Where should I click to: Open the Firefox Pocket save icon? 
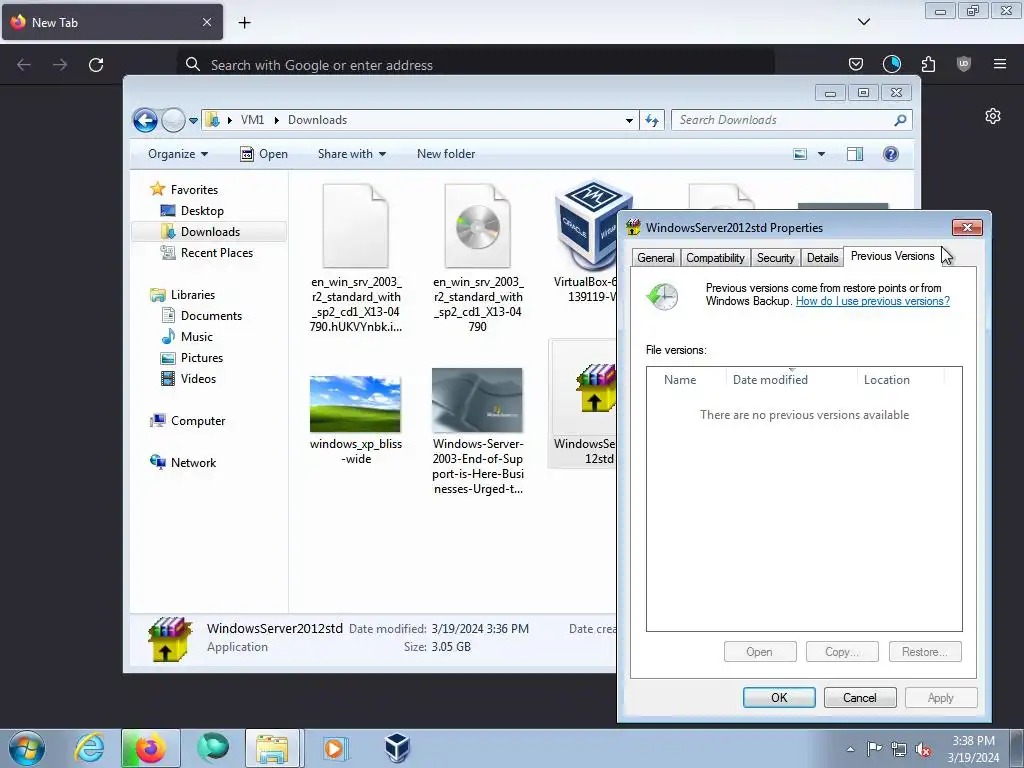(856, 64)
